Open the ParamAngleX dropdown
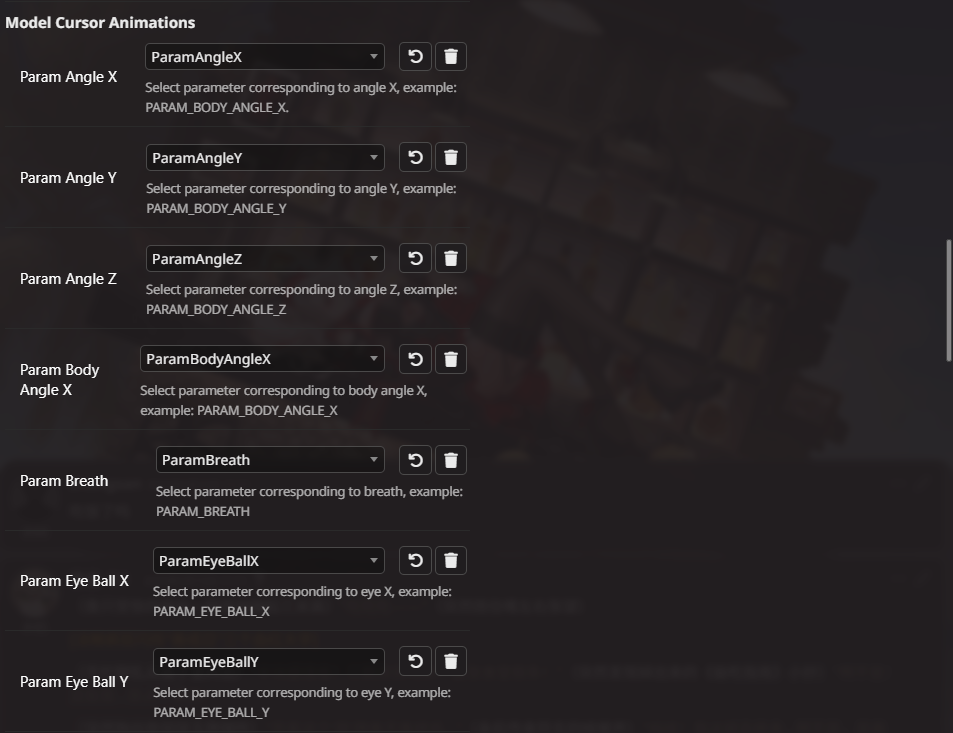Image resolution: width=953 pixels, height=733 pixels. [x=264, y=56]
